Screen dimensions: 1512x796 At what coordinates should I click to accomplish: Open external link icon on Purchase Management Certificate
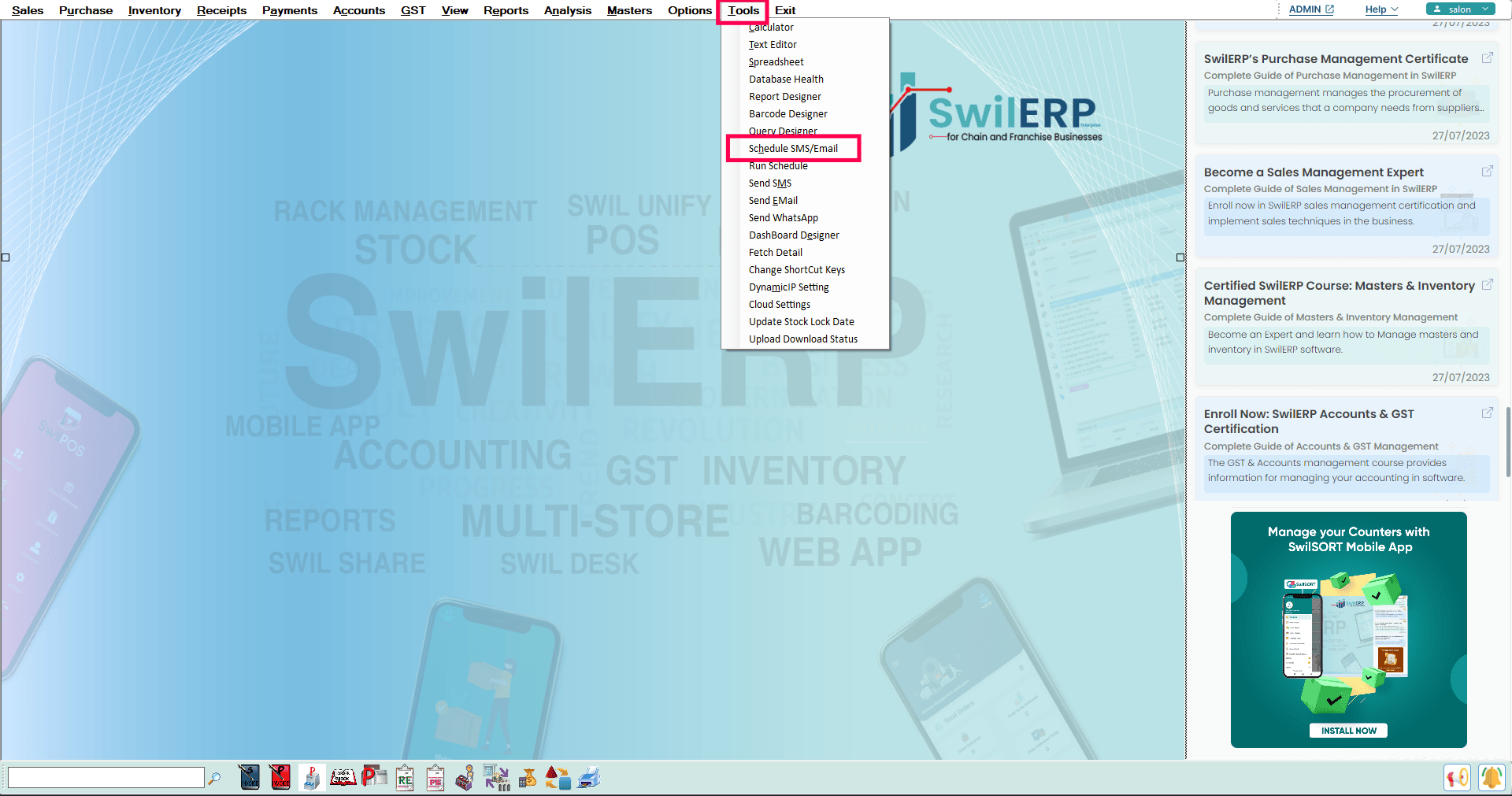(x=1488, y=57)
